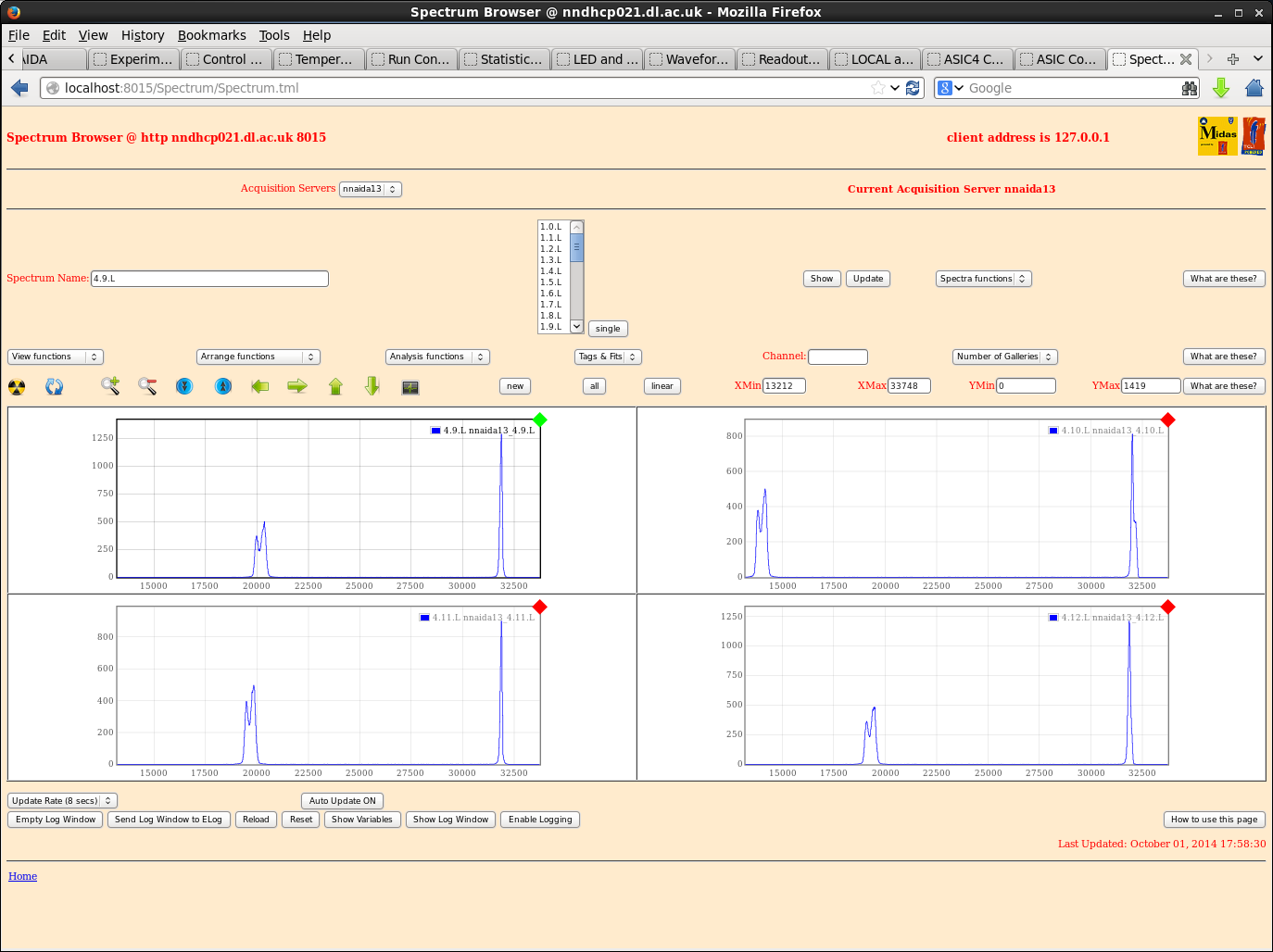Click red diamond marker on 4.11.L plot
Screen dimensions: 1273x952
tap(540, 607)
